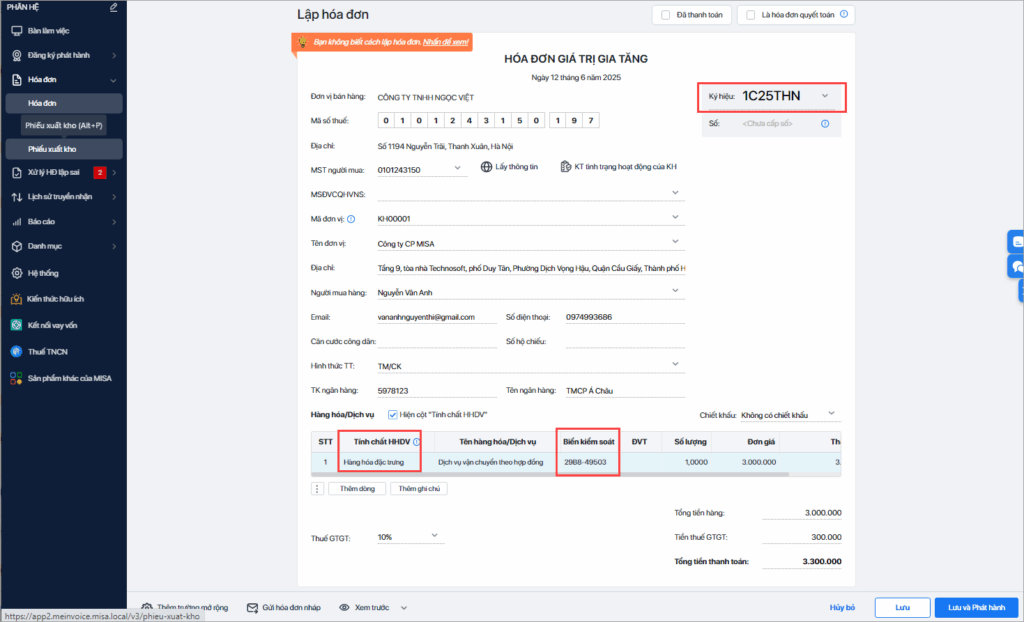Click Nhấn để xem link in banner
1024x622 pixels.
tap(445, 42)
